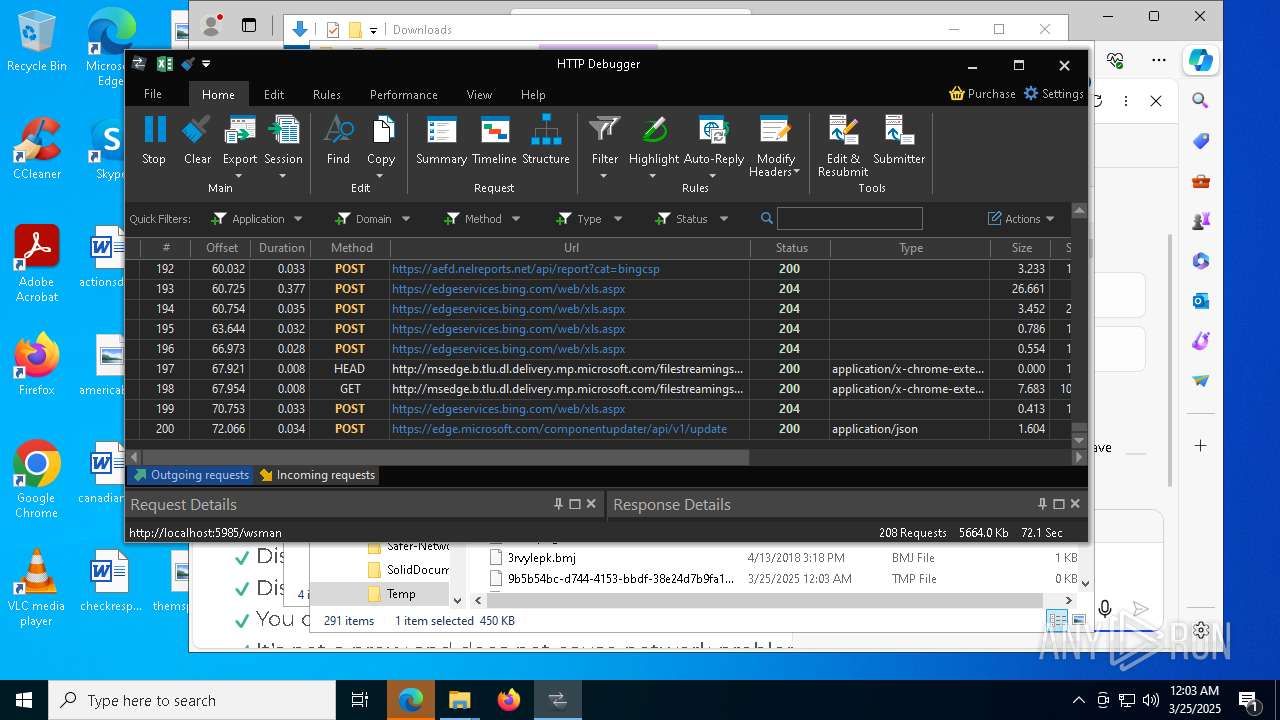
Task: Clear the captured requests list
Action: 197,140
